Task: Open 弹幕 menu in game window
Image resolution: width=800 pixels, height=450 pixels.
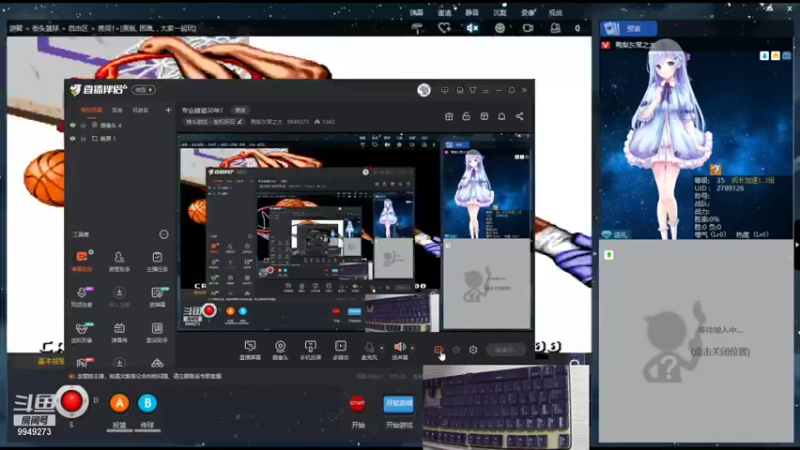Action: pyautogui.click(x=416, y=12)
